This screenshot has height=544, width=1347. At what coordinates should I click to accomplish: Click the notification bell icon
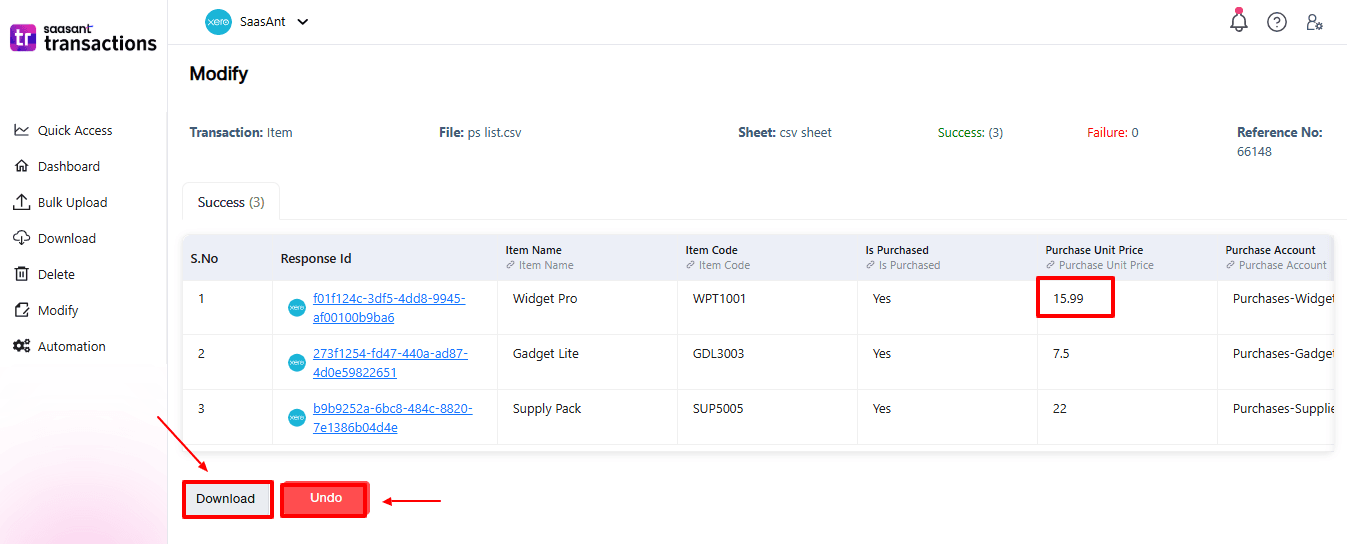point(1239,21)
